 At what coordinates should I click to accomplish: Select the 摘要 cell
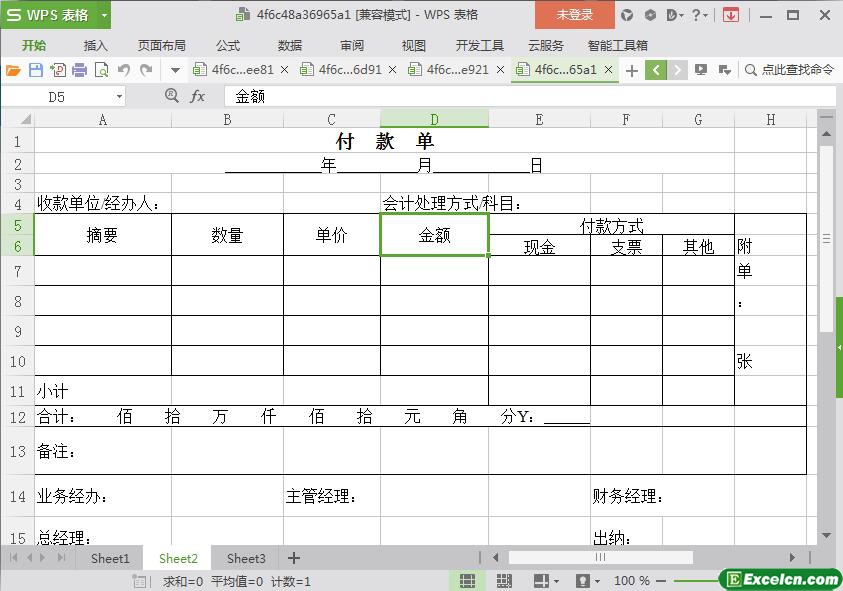coord(103,235)
